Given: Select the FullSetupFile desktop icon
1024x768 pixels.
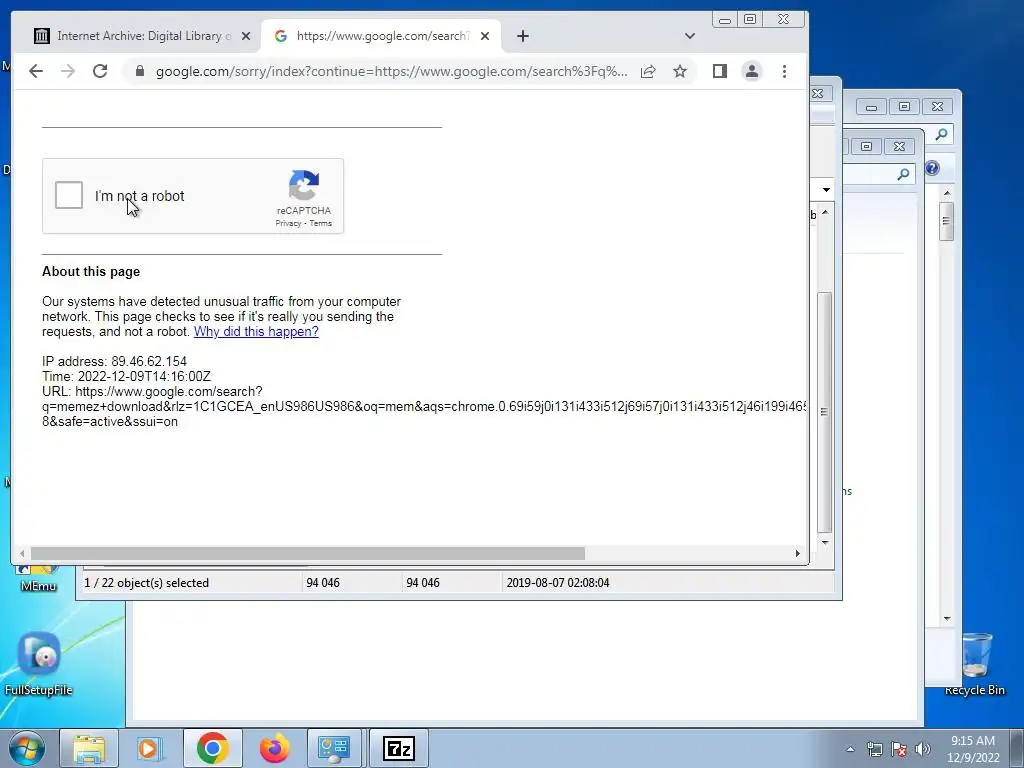Looking at the screenshot, I should pos(39,665).
